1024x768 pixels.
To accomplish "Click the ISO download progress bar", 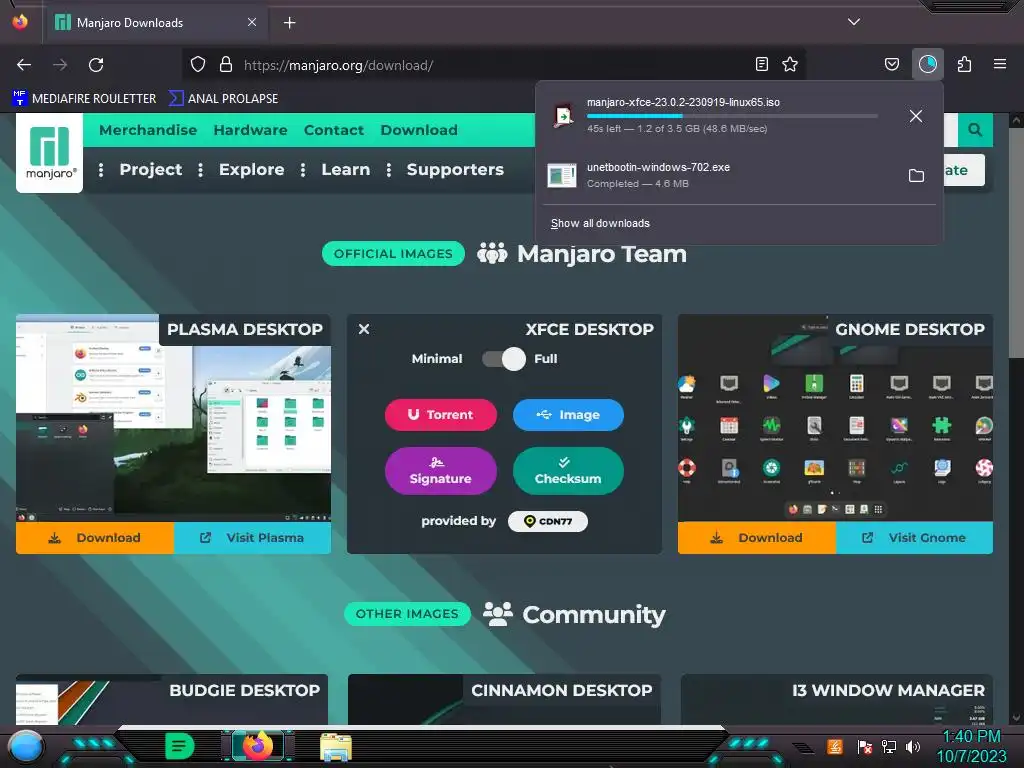I will coord(732,116).
